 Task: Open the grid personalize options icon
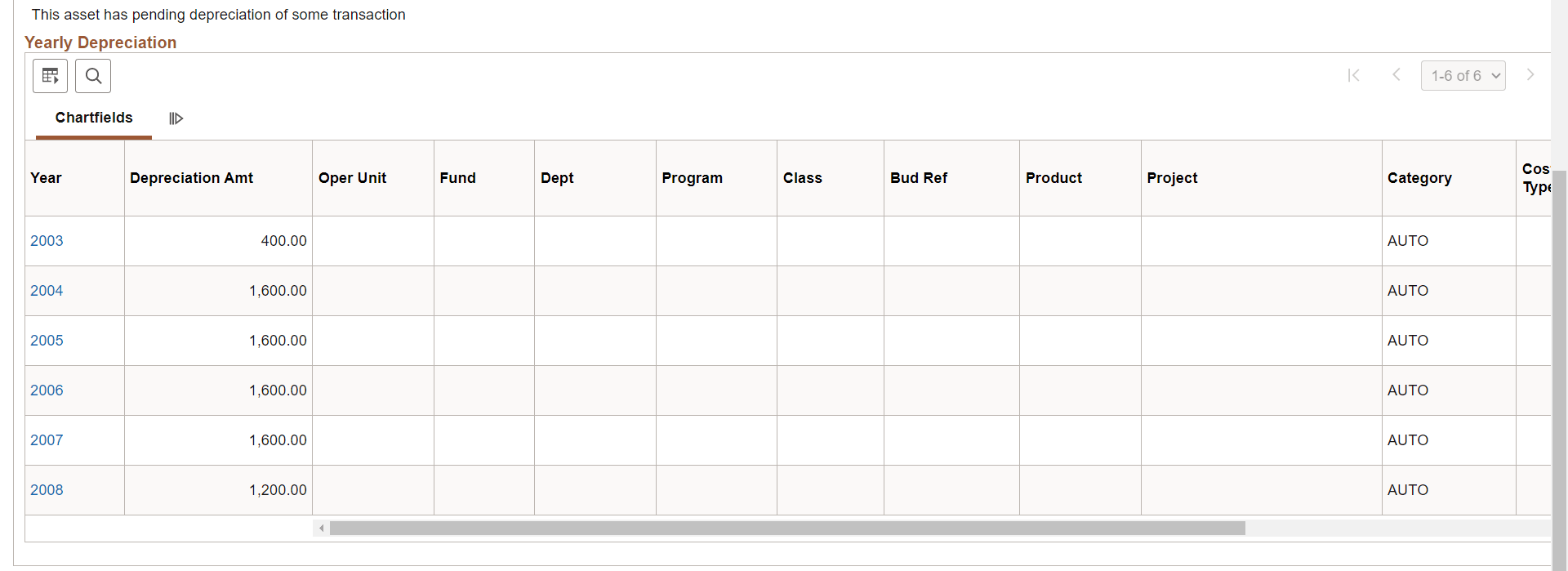click(x=50, y=75)
